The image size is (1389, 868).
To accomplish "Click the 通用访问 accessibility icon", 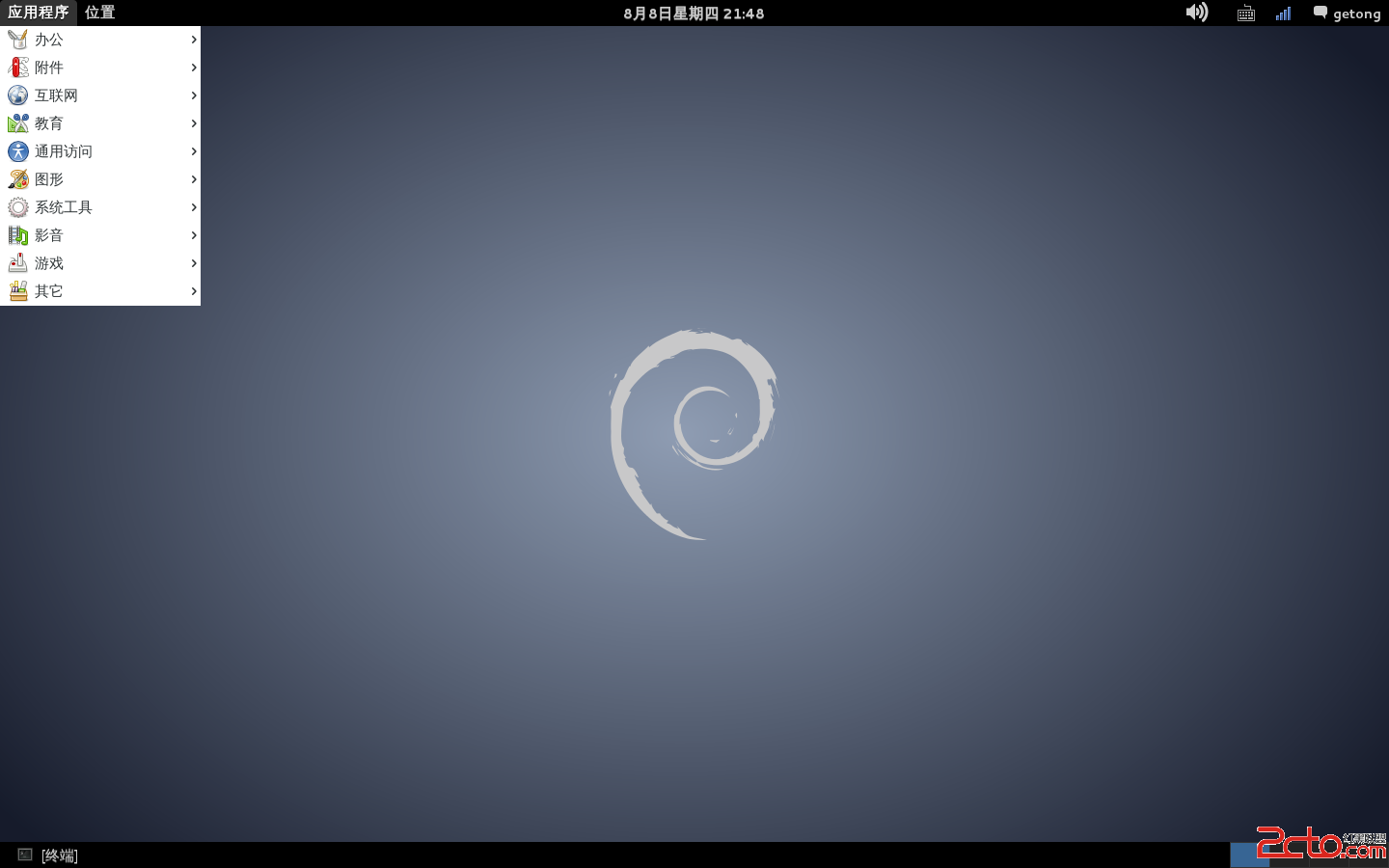I will [x=17, y=151].
